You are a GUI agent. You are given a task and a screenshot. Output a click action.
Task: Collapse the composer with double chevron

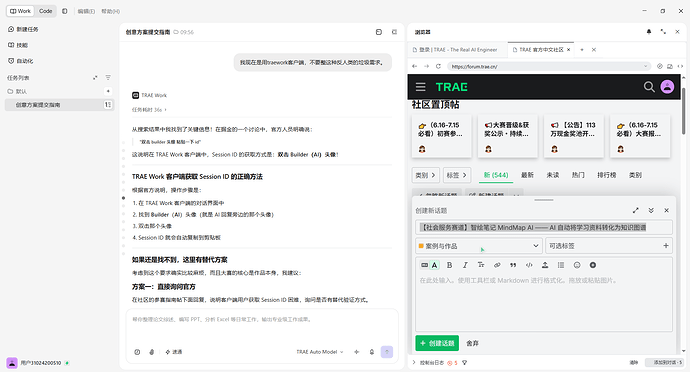pyautogui.click(x=651, y=210)
